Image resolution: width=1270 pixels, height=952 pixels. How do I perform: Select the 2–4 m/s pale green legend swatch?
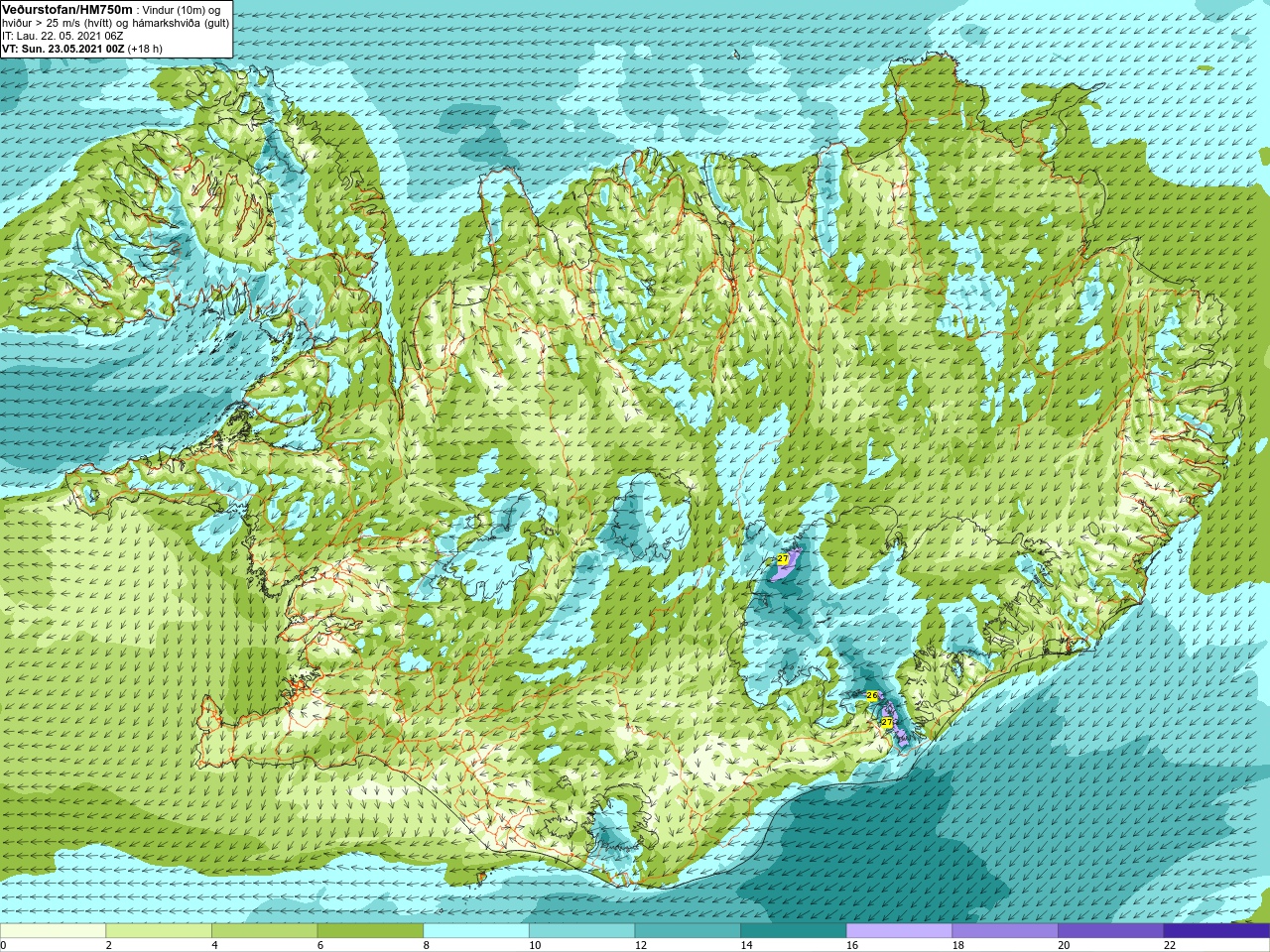(x=159, y=931)
